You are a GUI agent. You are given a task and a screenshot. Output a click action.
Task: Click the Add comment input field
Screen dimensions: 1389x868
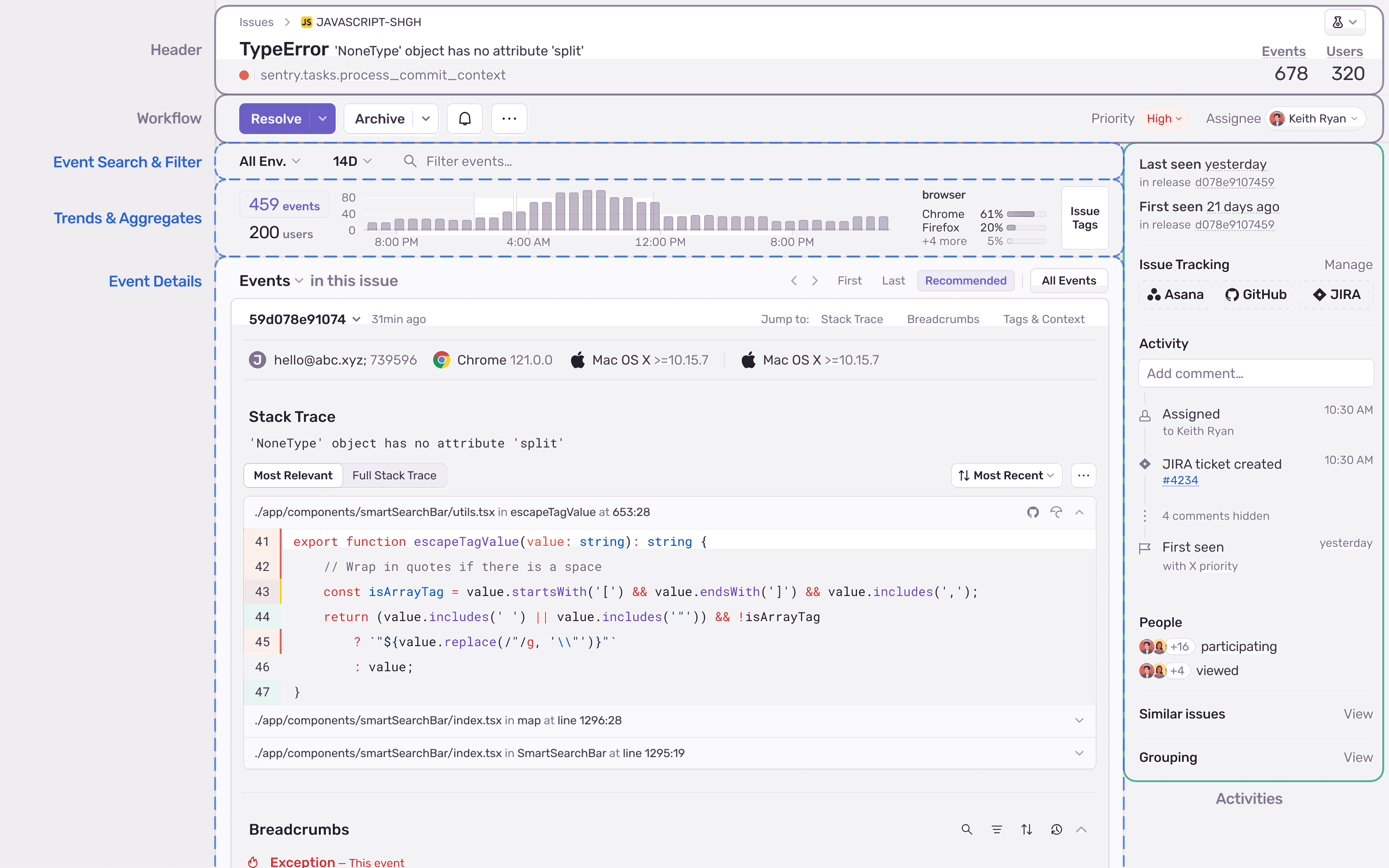point(1256,374)
